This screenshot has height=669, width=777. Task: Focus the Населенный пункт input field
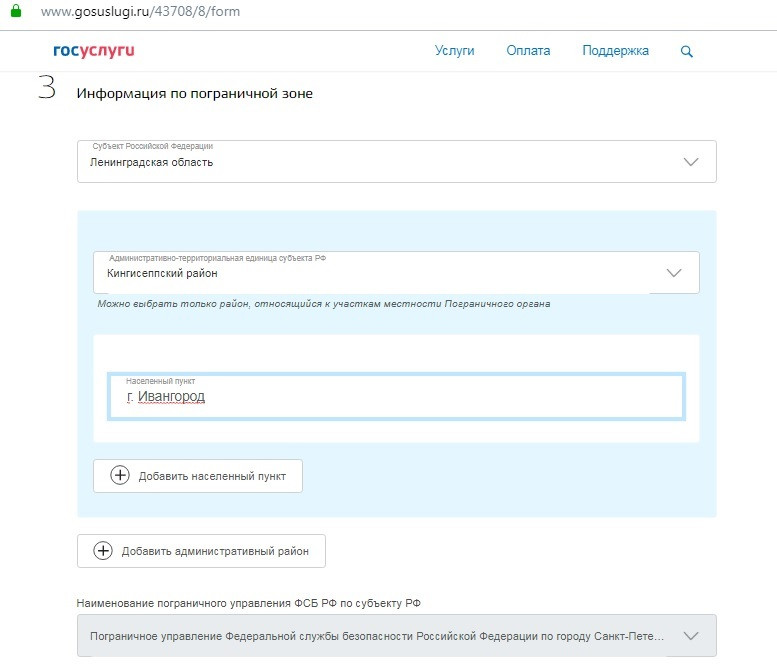396,396
